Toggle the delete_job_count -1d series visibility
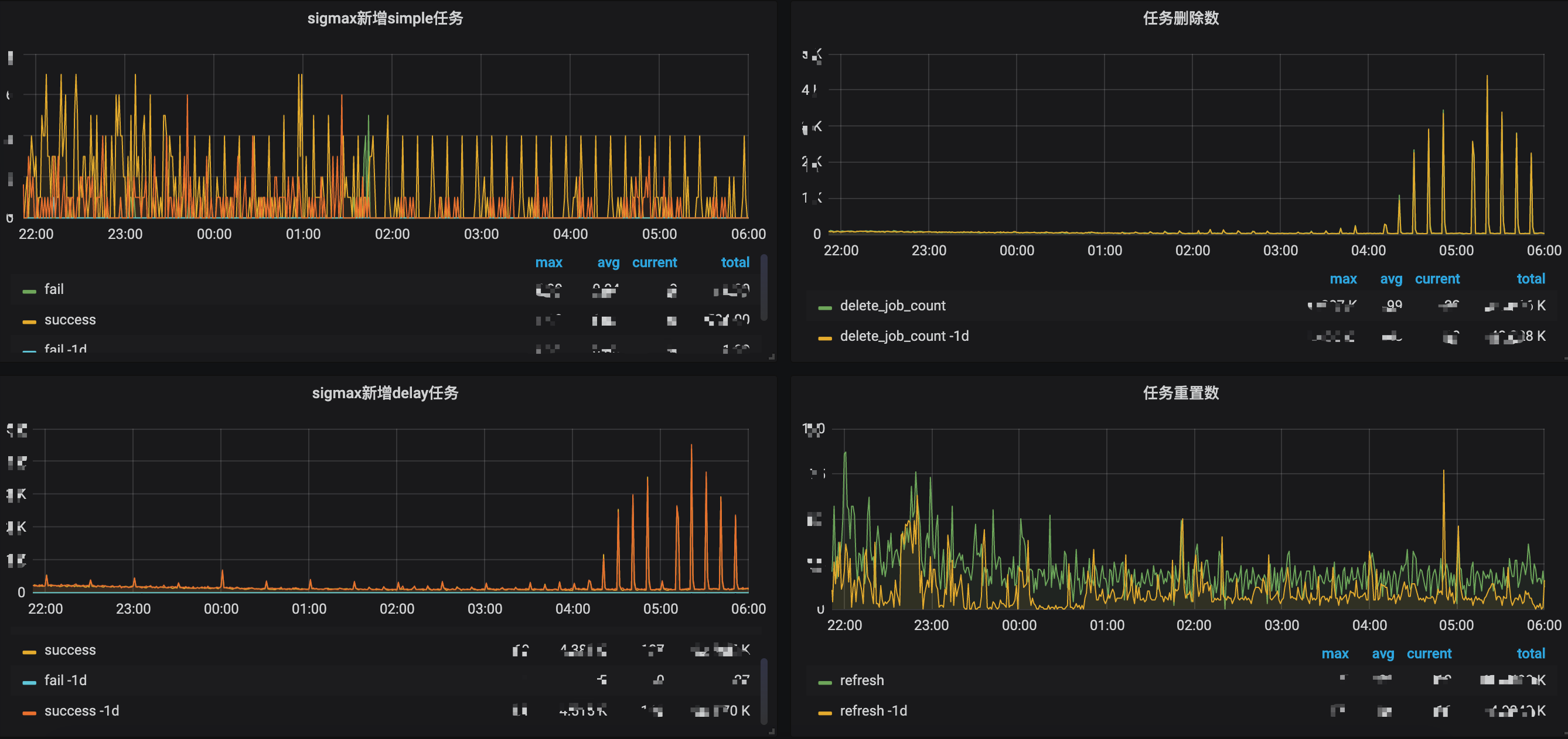 (904, 336)
